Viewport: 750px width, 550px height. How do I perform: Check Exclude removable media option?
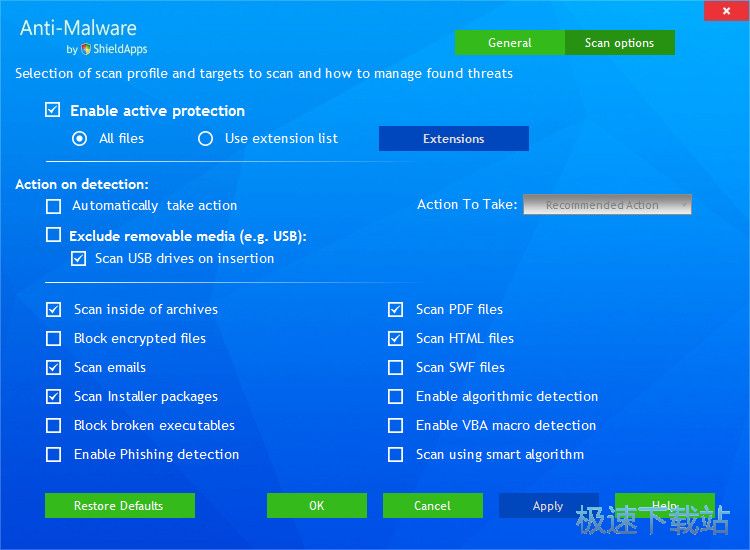[x=54, y=236]
